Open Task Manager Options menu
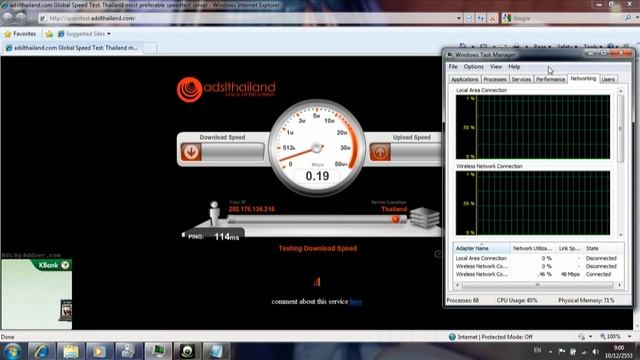The image size is (640, 360). point(473,67)
